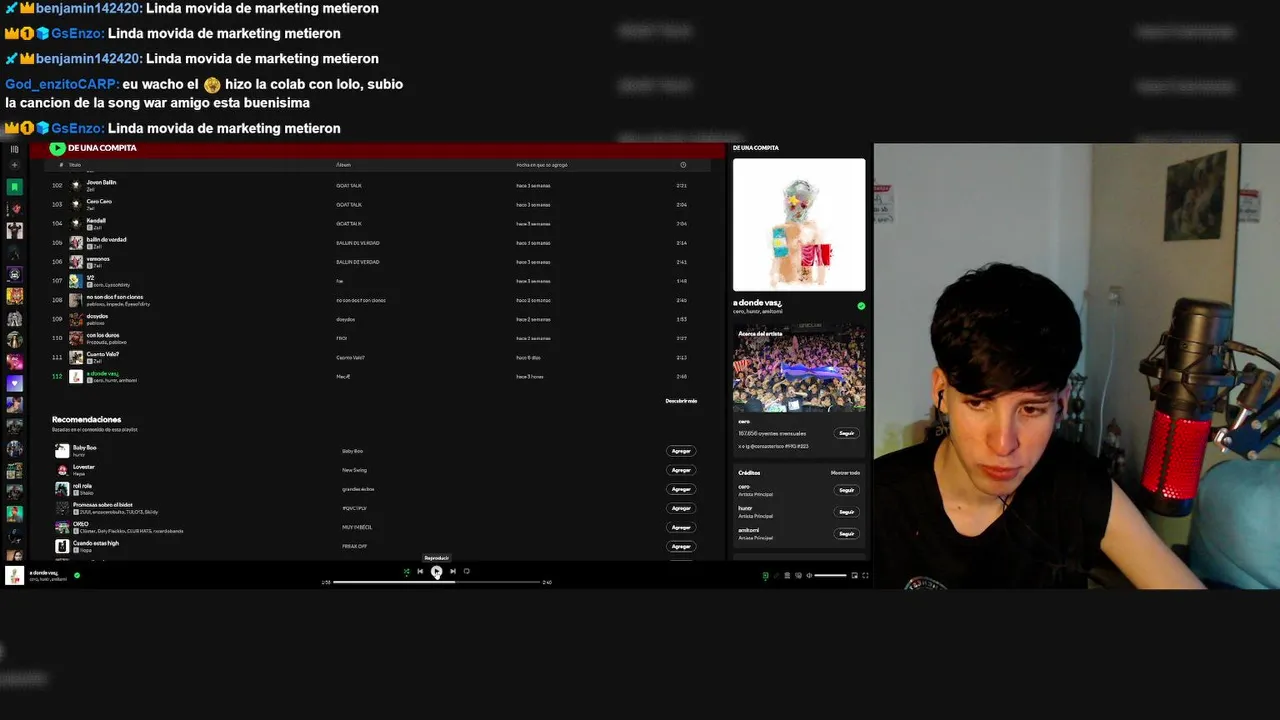
Task: Click the green play button beside DE UNA COMPITA
Action: pyautogui.click(x=58, y=148)
